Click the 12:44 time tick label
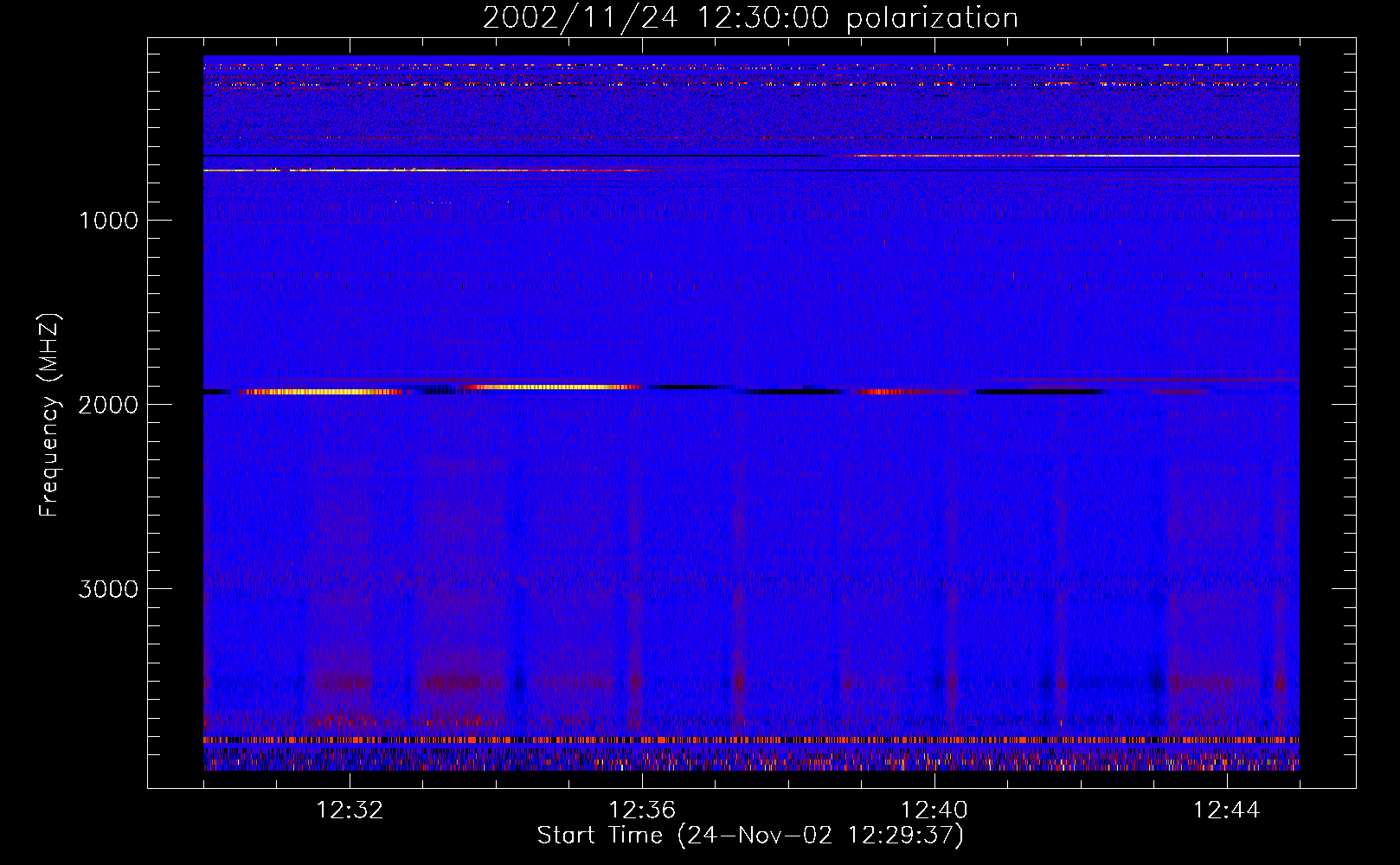Screen dimensions: 1400x865 (1227, 811)
